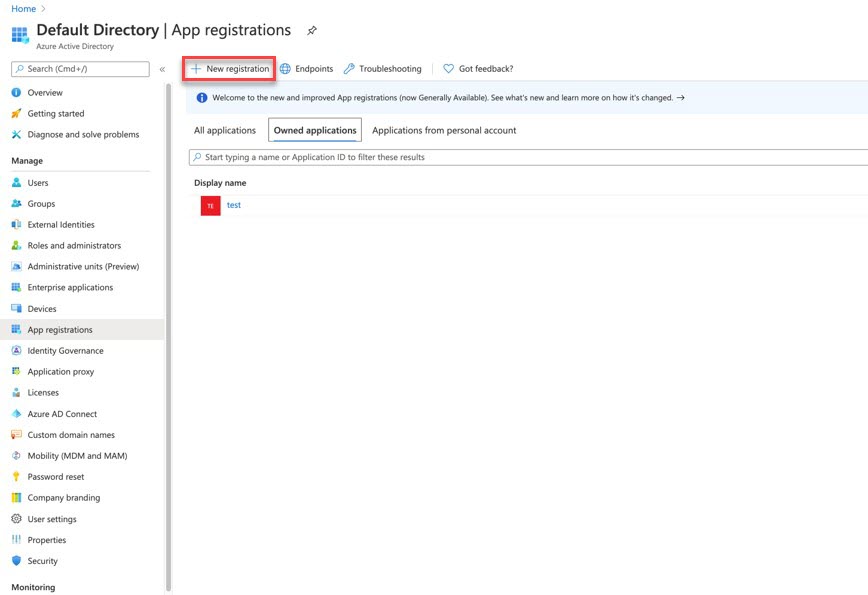Click the Mobility (MDM and MAM) icon
The image size is (868, 595).
click(17, 456)
